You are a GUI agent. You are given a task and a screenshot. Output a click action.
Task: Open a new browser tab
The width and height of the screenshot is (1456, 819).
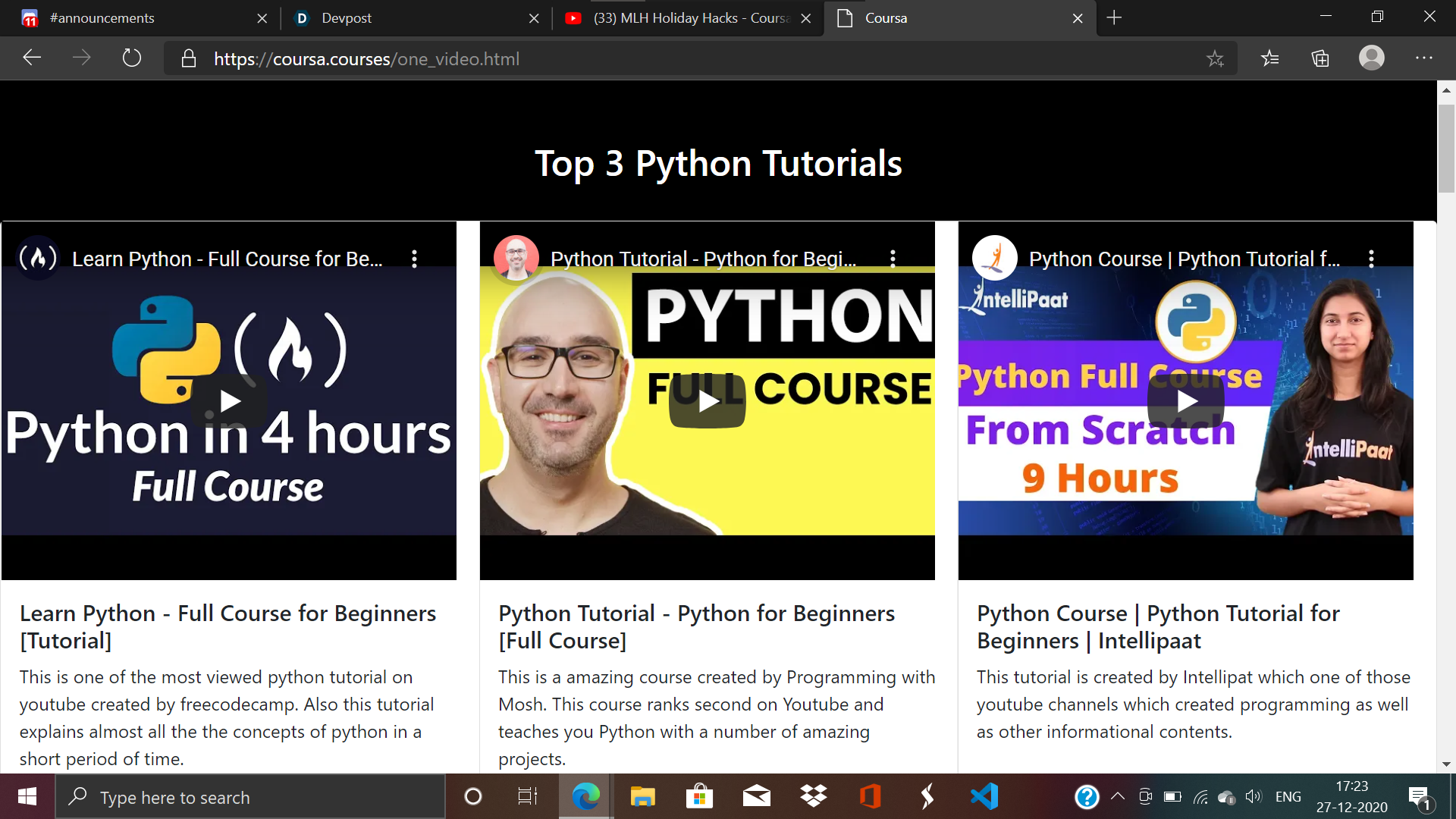[x=1114, y=18]
